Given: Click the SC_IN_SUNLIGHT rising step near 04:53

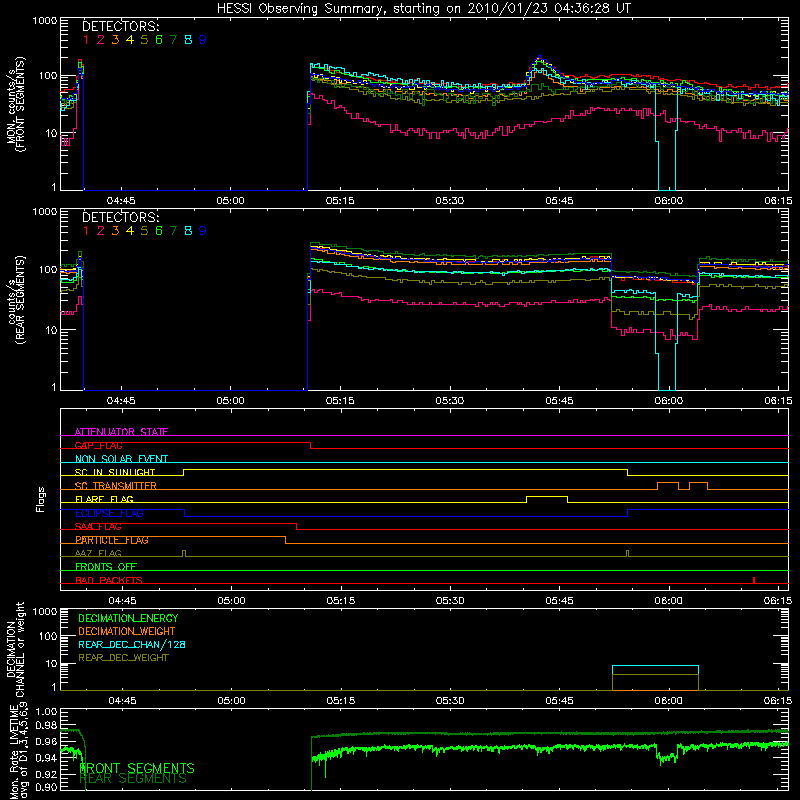Looking at the screenshot, I should point(184,472).
